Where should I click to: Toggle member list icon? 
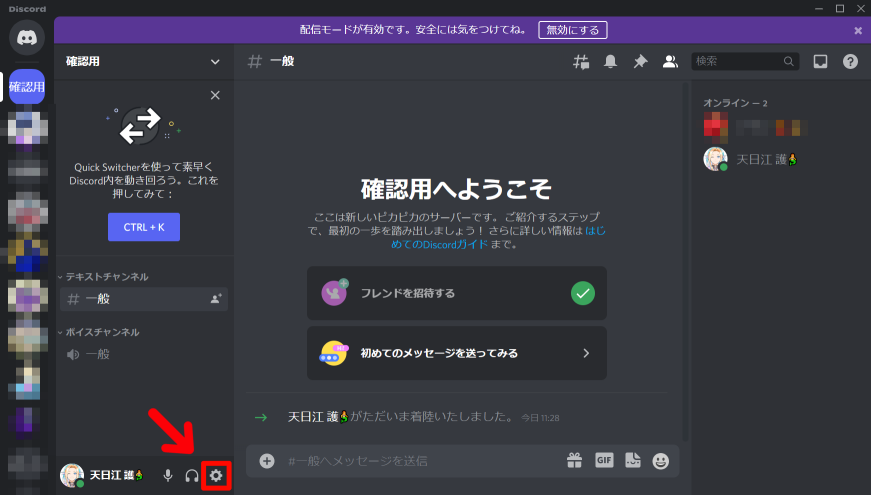670,62
